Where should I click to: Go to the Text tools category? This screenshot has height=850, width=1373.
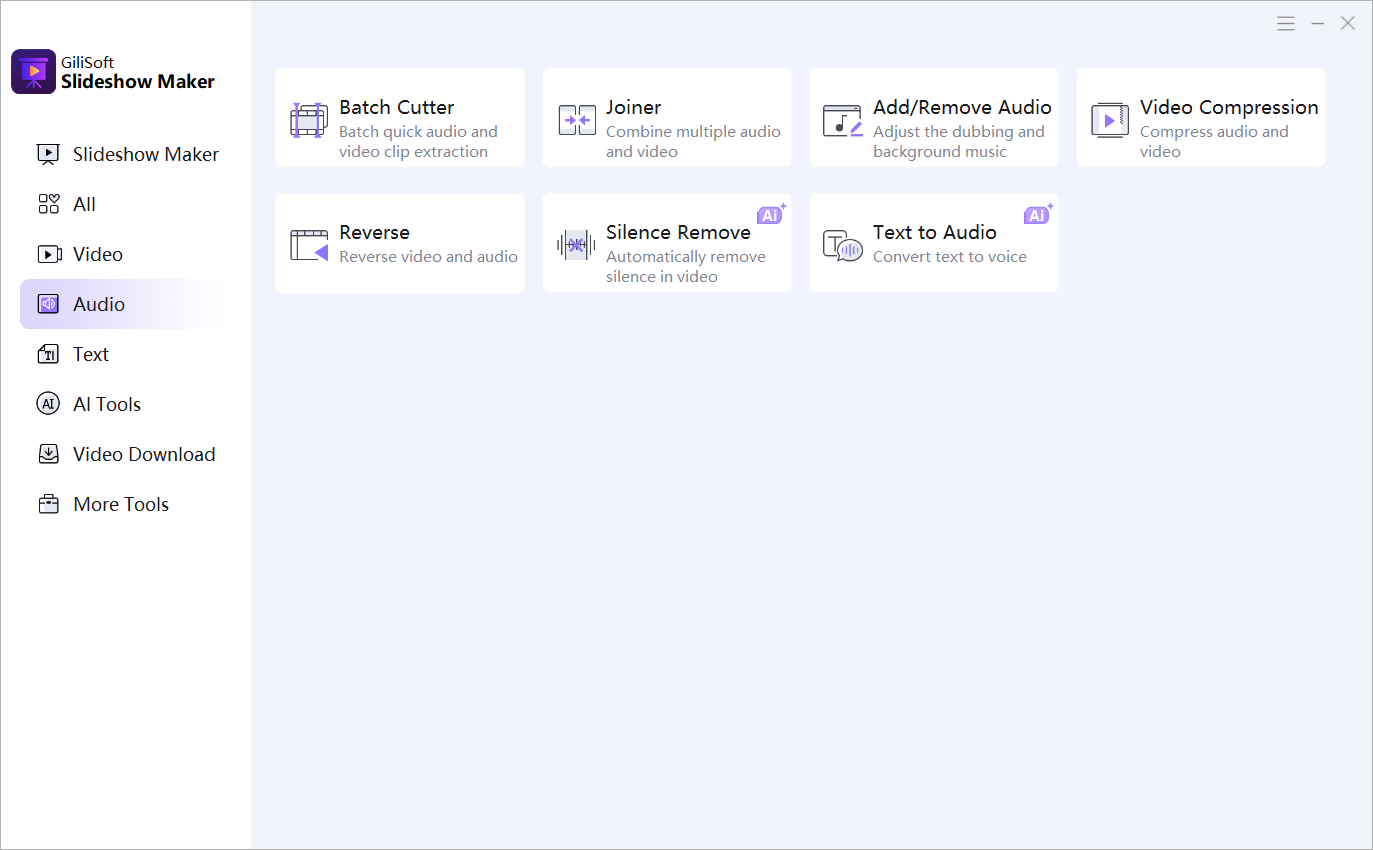tap(90, 354)
